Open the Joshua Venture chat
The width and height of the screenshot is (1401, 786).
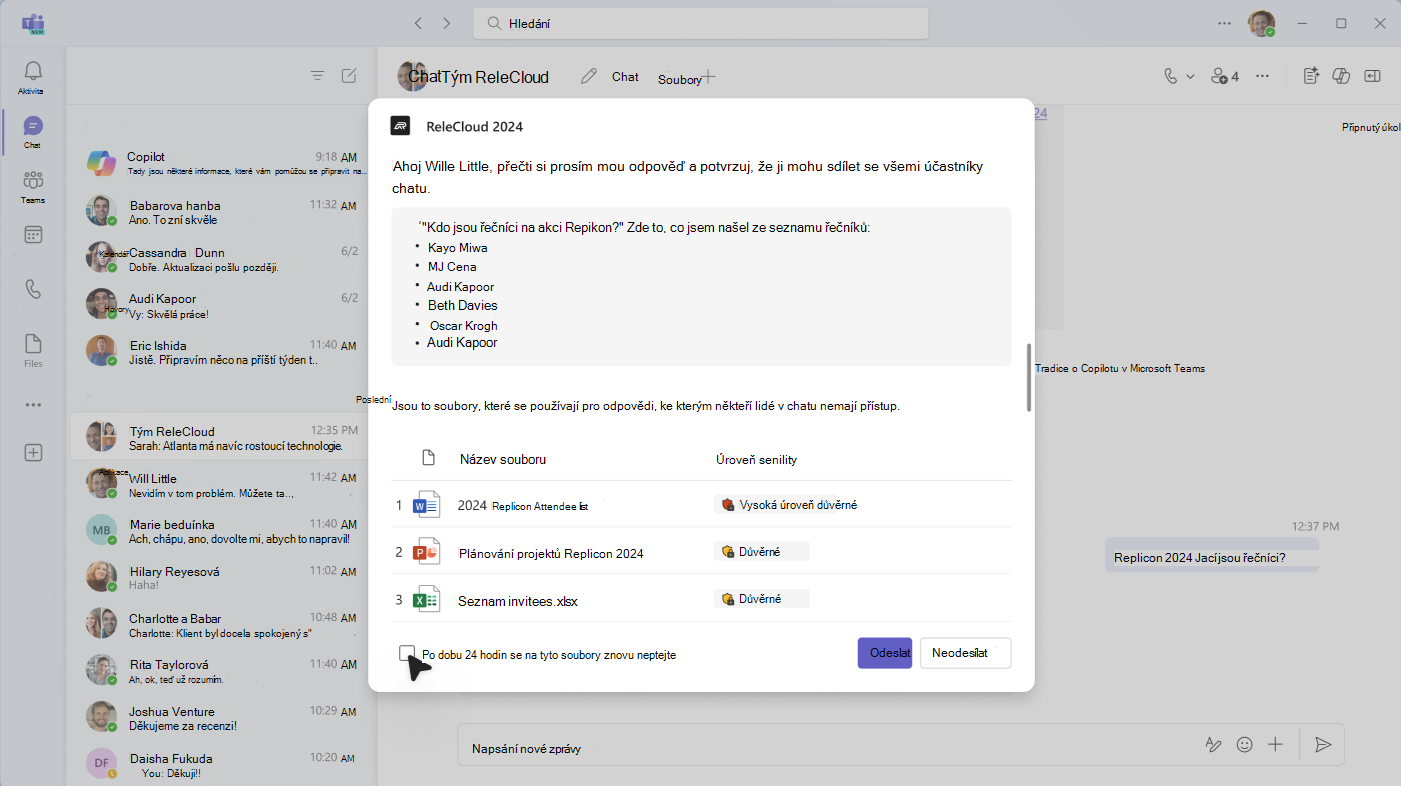click(222, 717)
